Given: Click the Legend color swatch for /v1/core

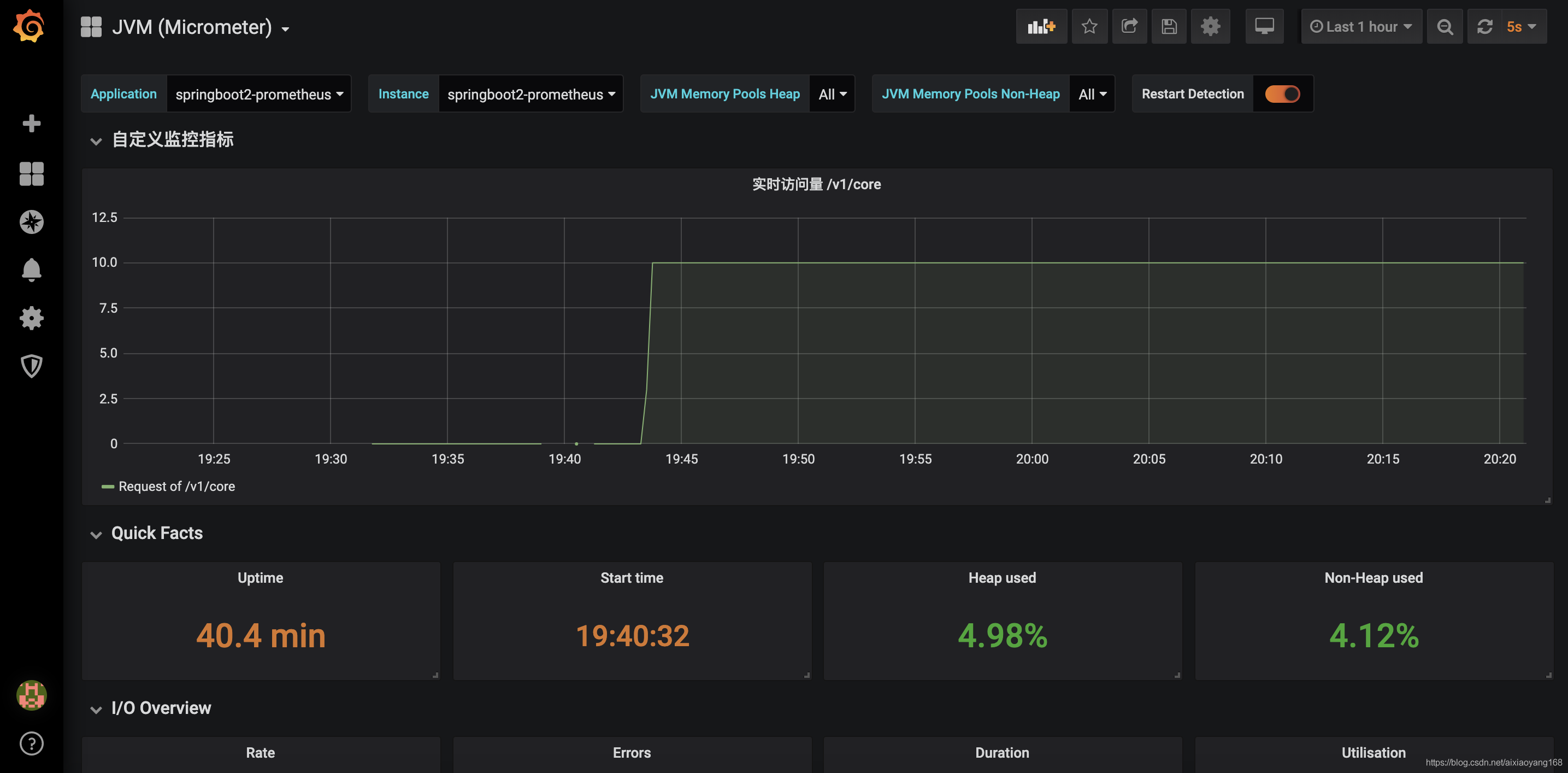Looking at the screenshot, I should (107, 487).
